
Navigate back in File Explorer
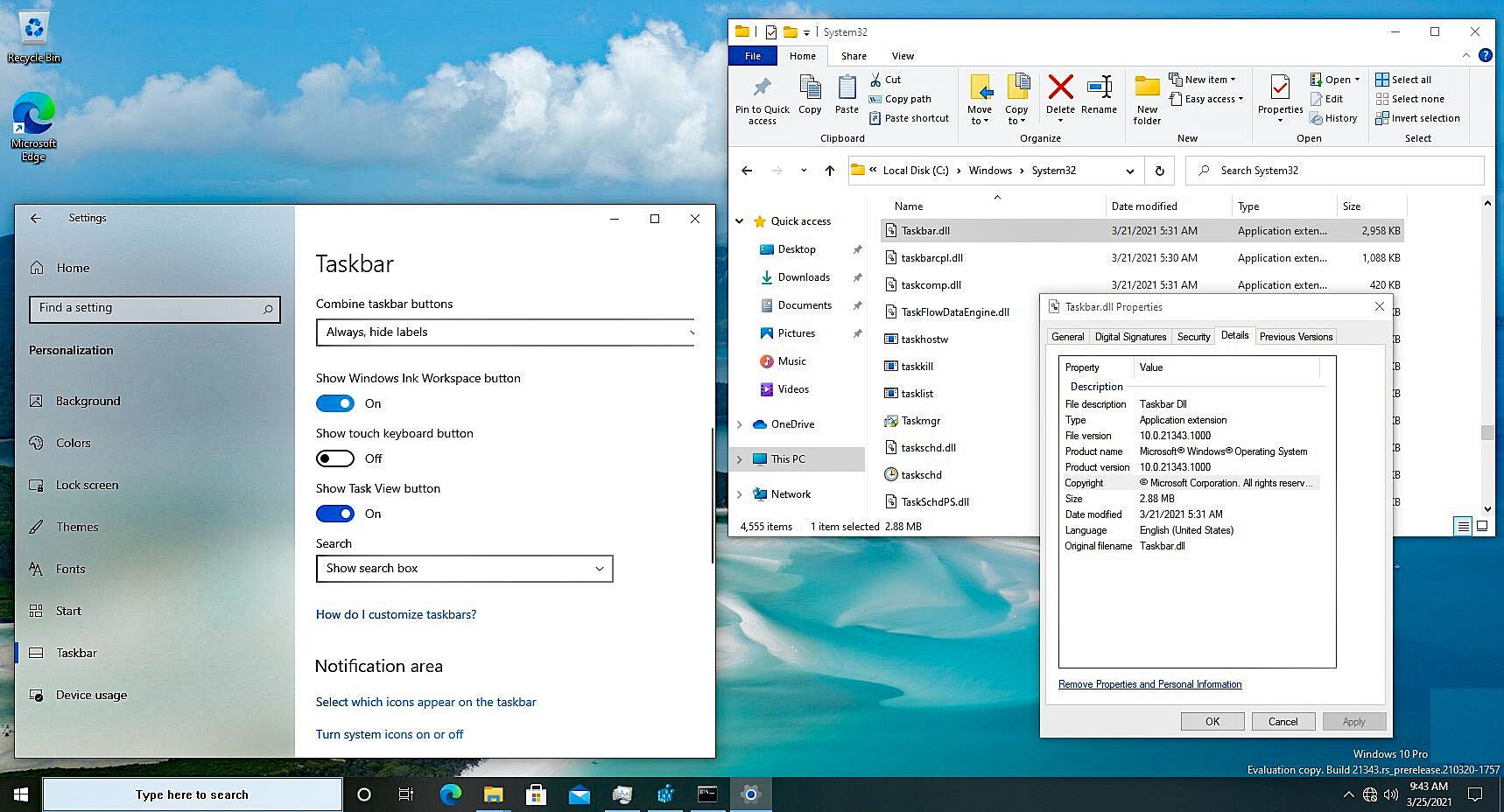747,171
